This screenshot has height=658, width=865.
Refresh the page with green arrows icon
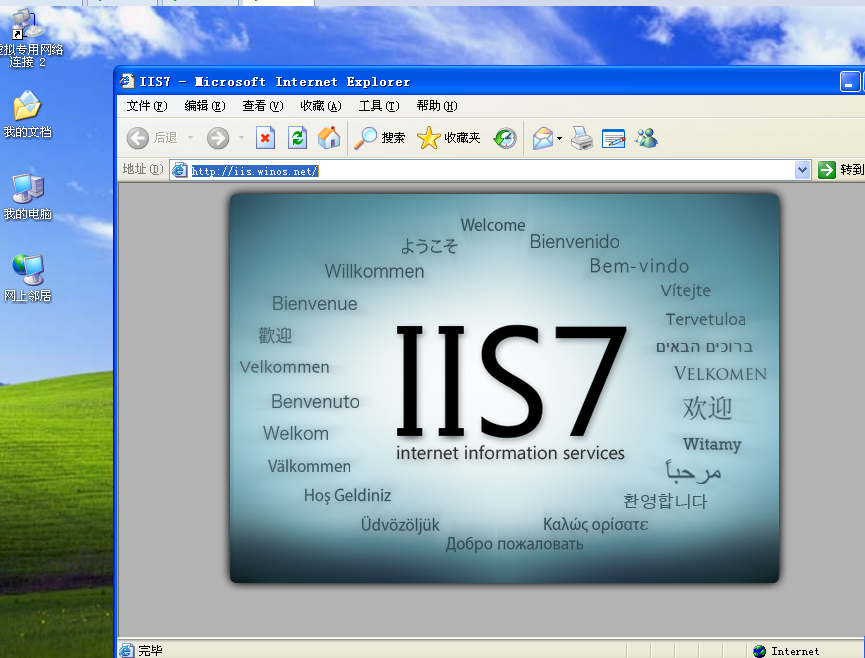pos(297,138)
